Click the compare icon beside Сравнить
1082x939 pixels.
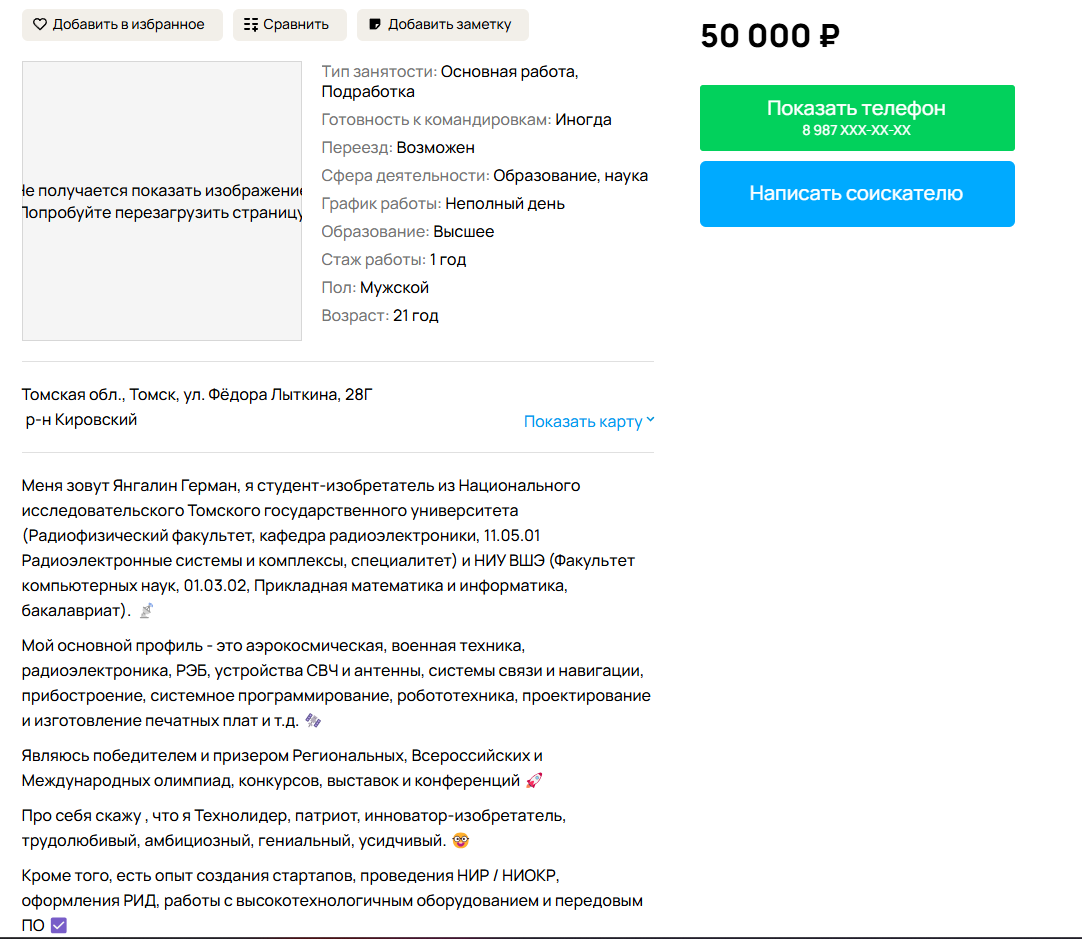(x=251, y=25)
